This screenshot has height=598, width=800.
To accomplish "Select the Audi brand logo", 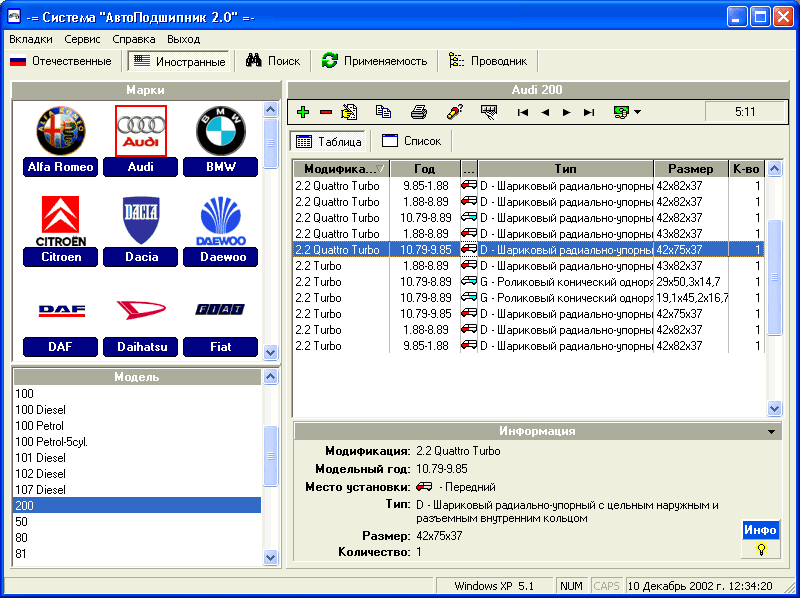I will [141, 131].
